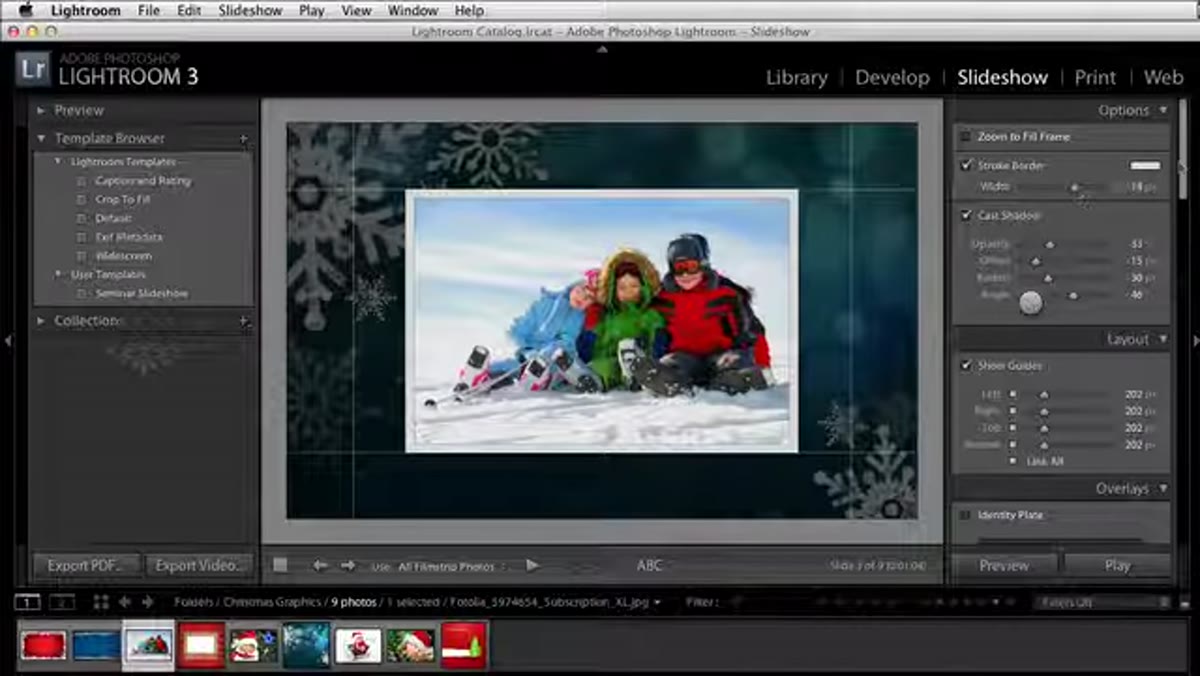Uncheck the Stroke Border checkbox
Viewport: 1200px width, 676px height.
tap(965, 165)
